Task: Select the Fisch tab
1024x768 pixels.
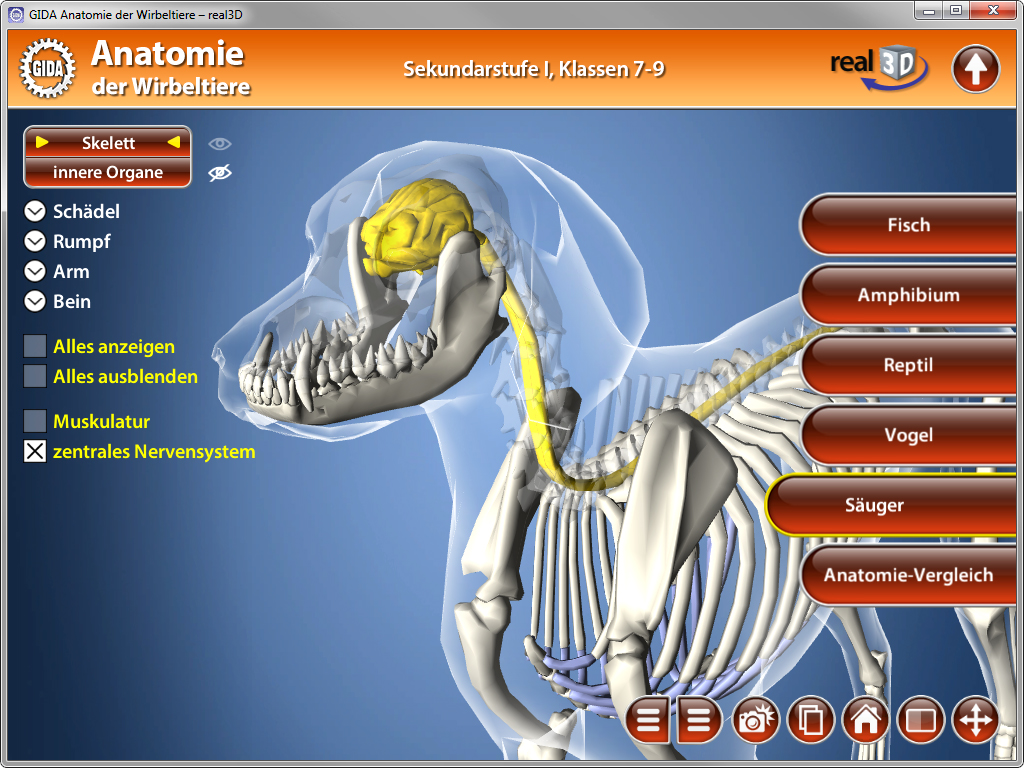Action: pos(908,225)
